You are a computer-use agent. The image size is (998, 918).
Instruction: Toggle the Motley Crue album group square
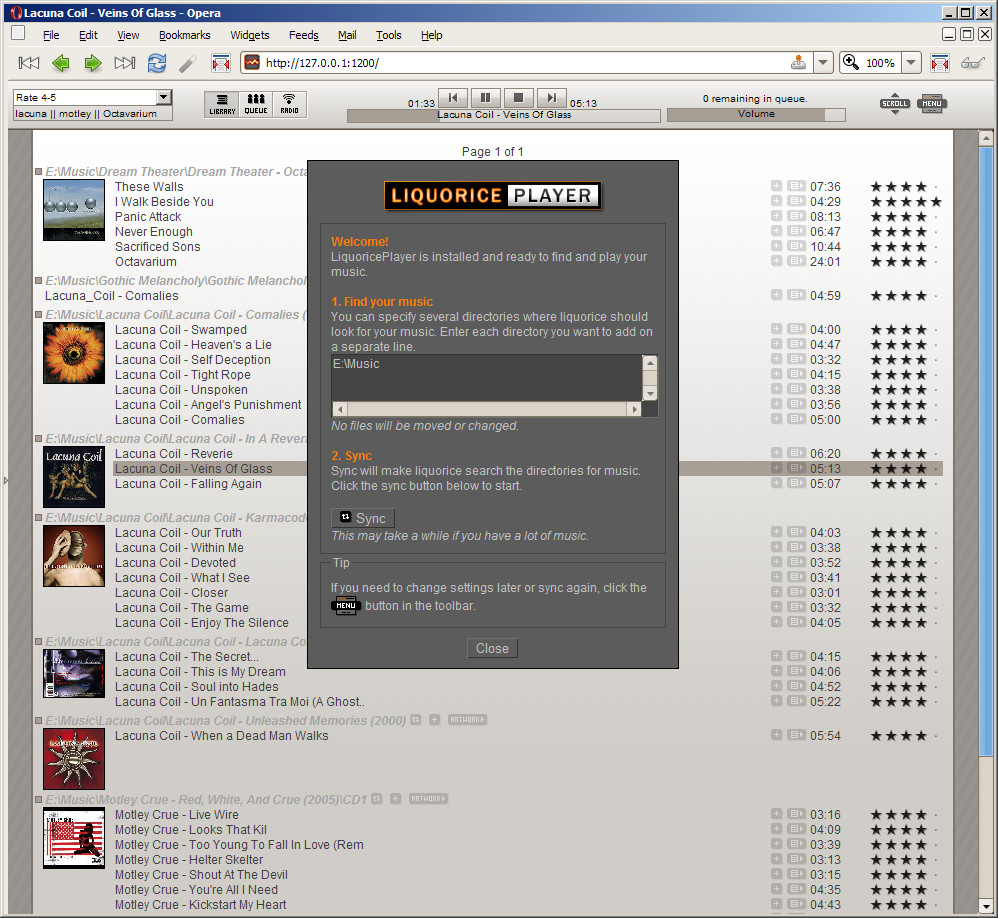click(x=39, y=800)
